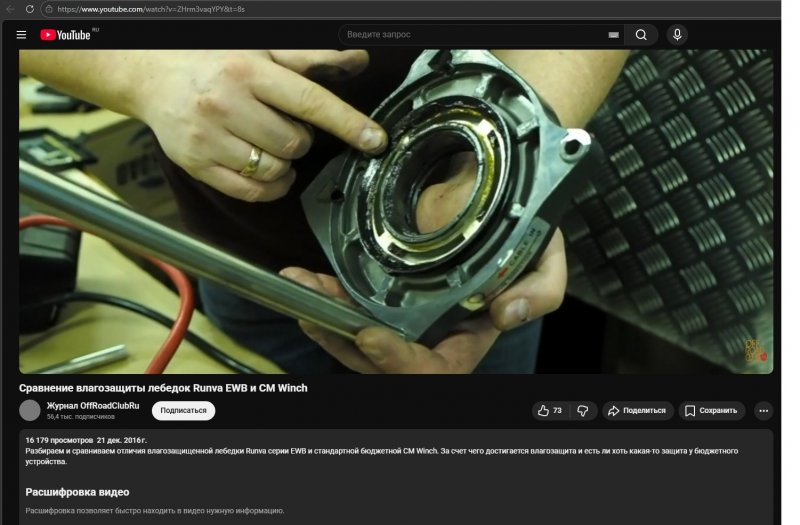
Task: Click into the Введите запрос search field
Action: coord(470,35)
